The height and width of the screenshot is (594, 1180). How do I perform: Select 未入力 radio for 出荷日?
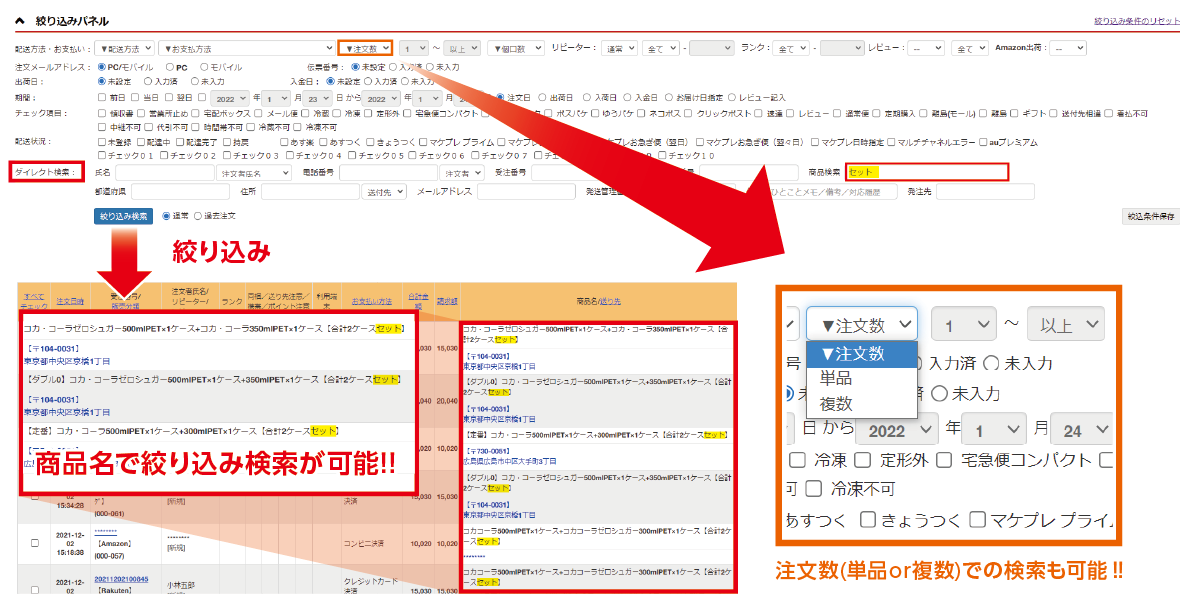(195, 81)
